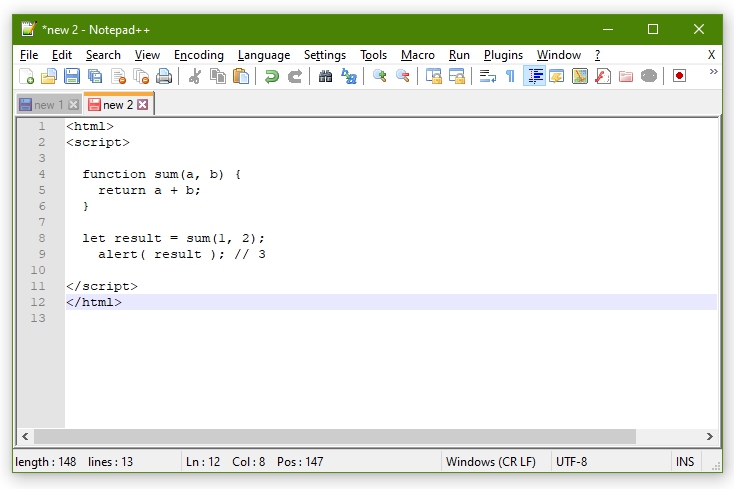734x489 pixels.
Task: Toggle word wrap toolbar button
Action: pos(487,76)
